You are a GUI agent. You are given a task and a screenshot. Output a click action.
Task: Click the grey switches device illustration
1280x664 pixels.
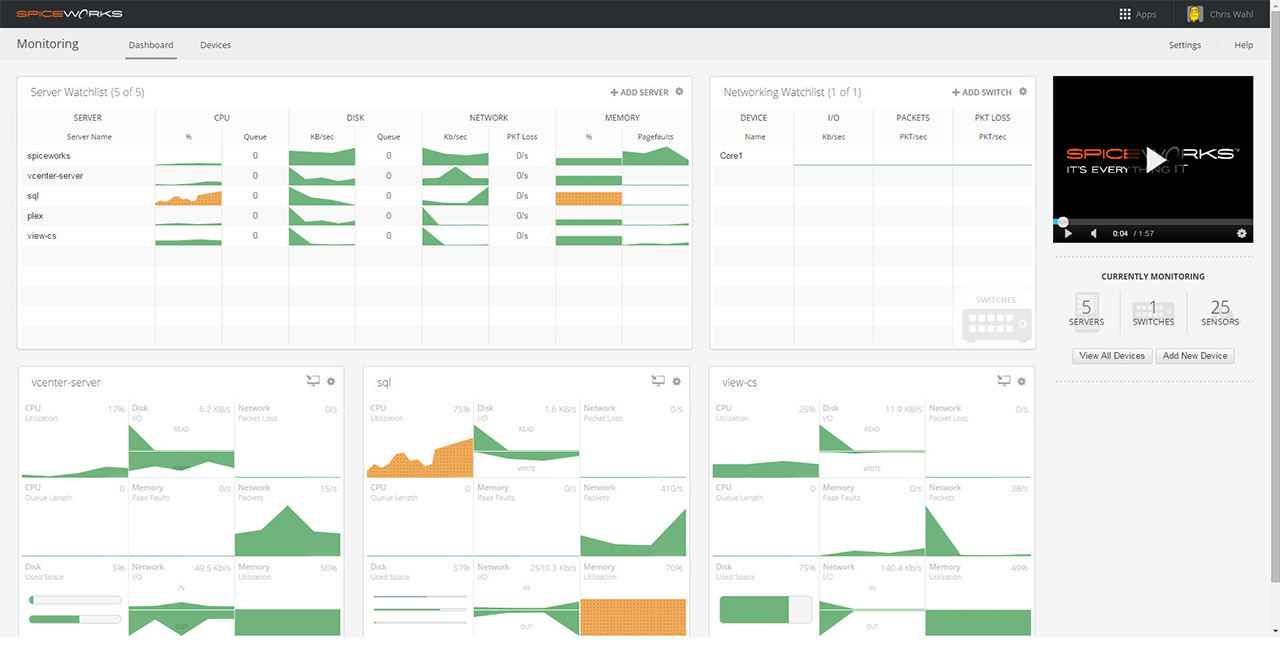click(997, 324)
